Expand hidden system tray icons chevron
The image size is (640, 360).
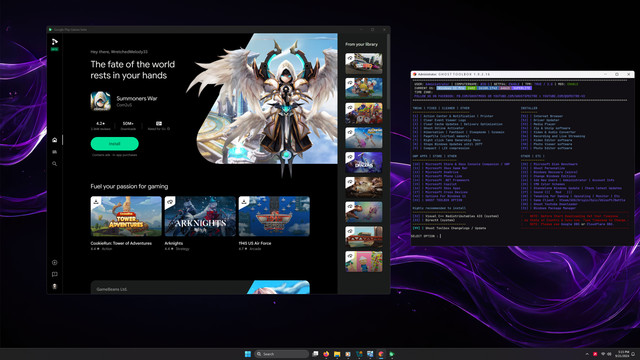coord(587,354)
